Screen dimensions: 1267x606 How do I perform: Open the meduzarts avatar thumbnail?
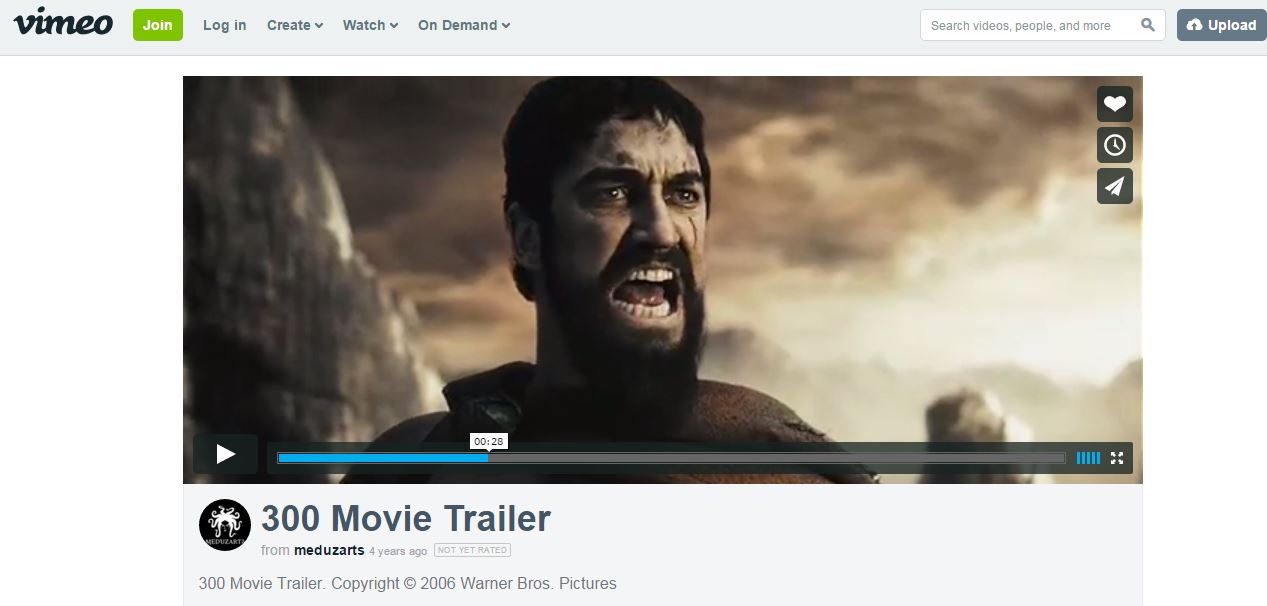coord(225,525)
